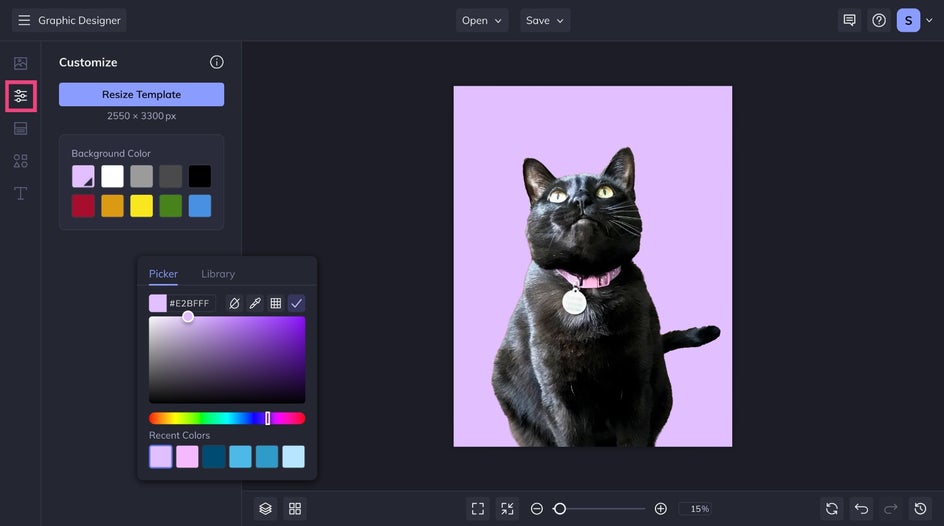The width and height of the screenshot is (944, 526).
Task: Click the hue slider handle
Action: (x=268, y=418)
